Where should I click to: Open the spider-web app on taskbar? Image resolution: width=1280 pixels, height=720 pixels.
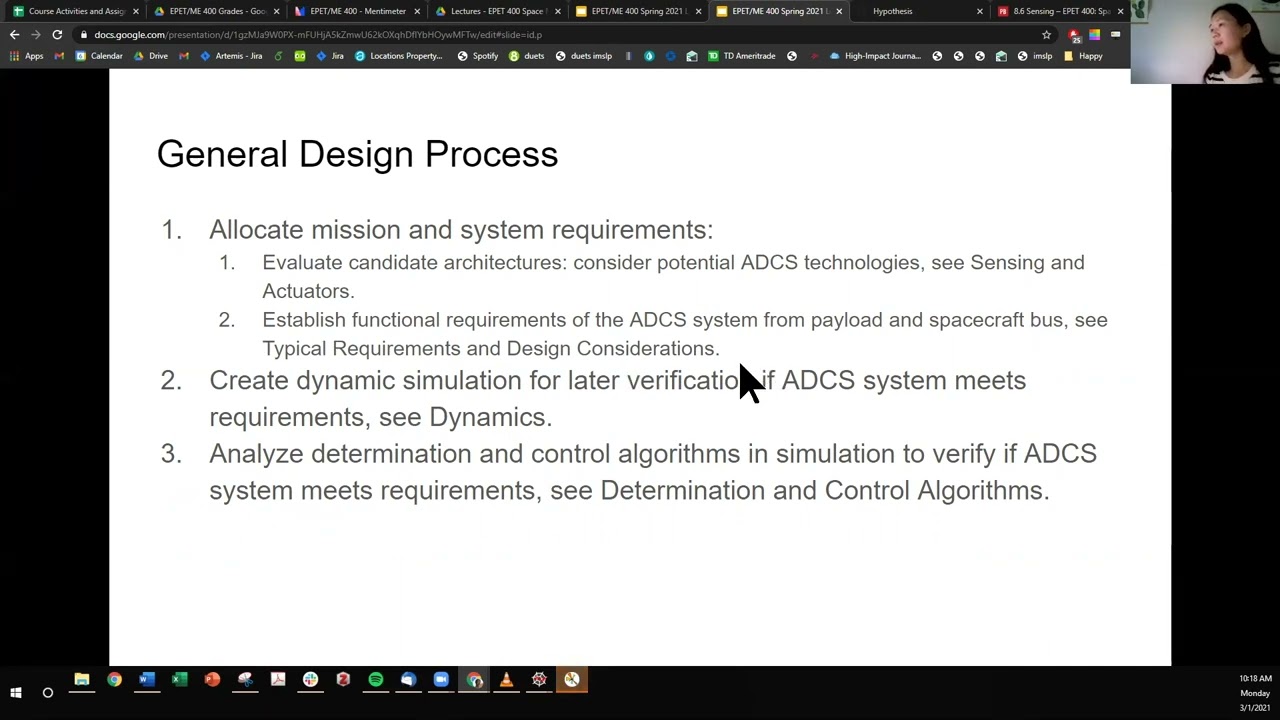(539, 680)
